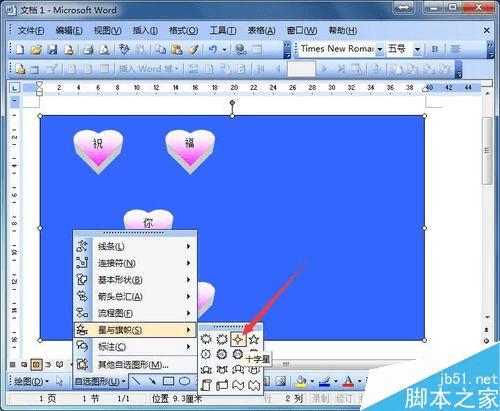The height and width of the screenshot is (411, 500).
Task: Choose 连接符(N) from the AutoShapes menu
Action: (135, 263)
